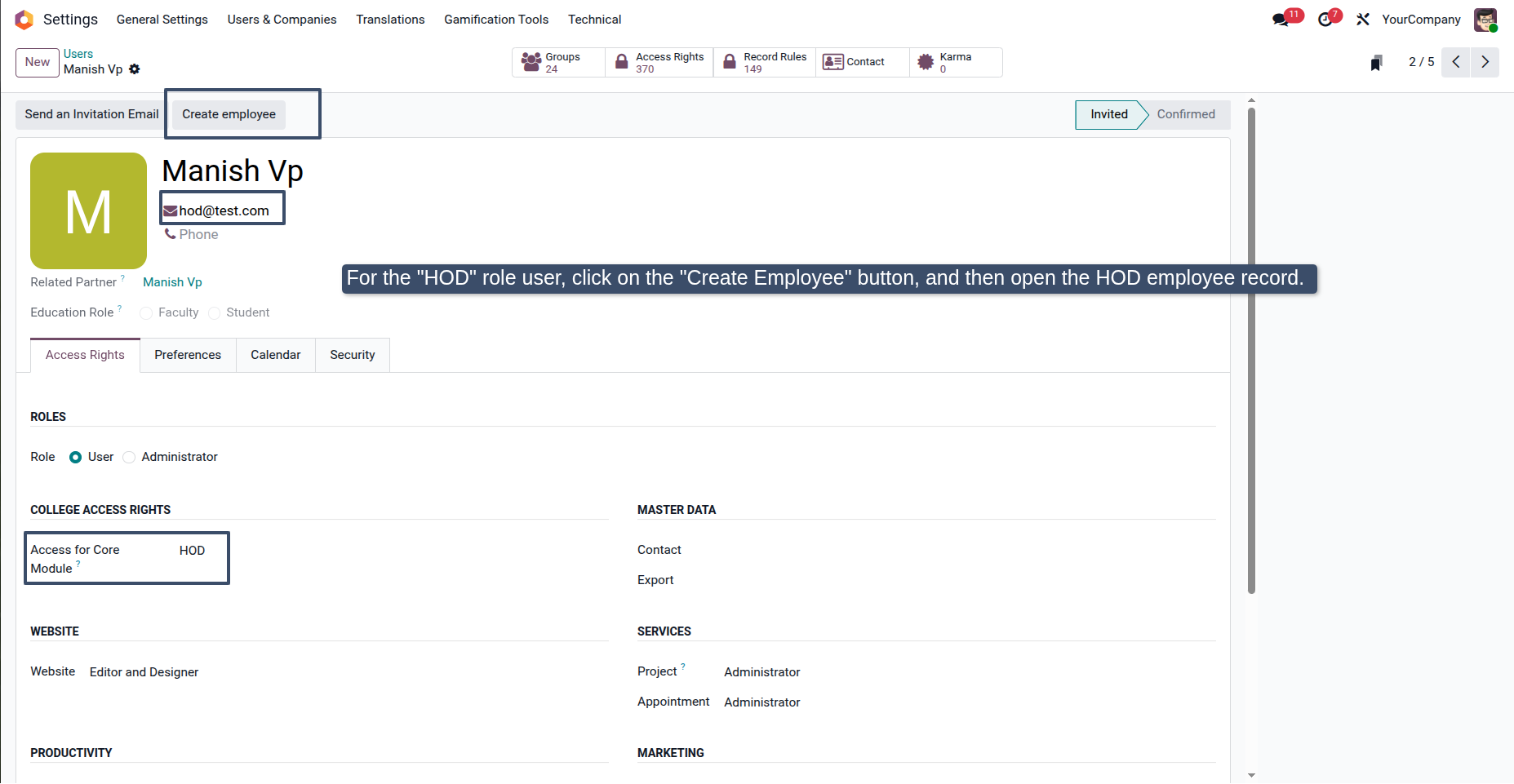The width and height of the screenshot is (1514, 784).
Task: Click the gear icon beside Manish Vp
Action: [135, 69]
